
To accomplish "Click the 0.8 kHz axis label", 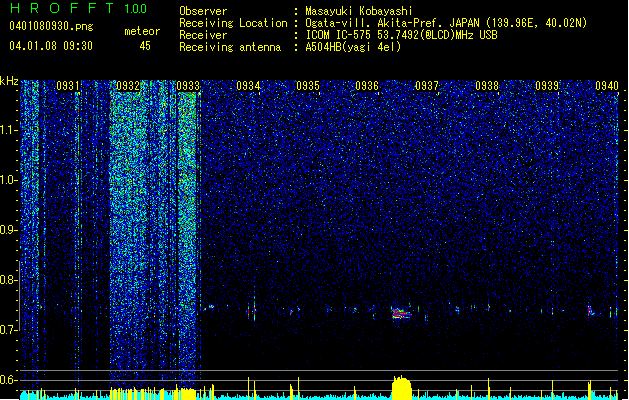I will pyautogui.click(x=8, y=280).
